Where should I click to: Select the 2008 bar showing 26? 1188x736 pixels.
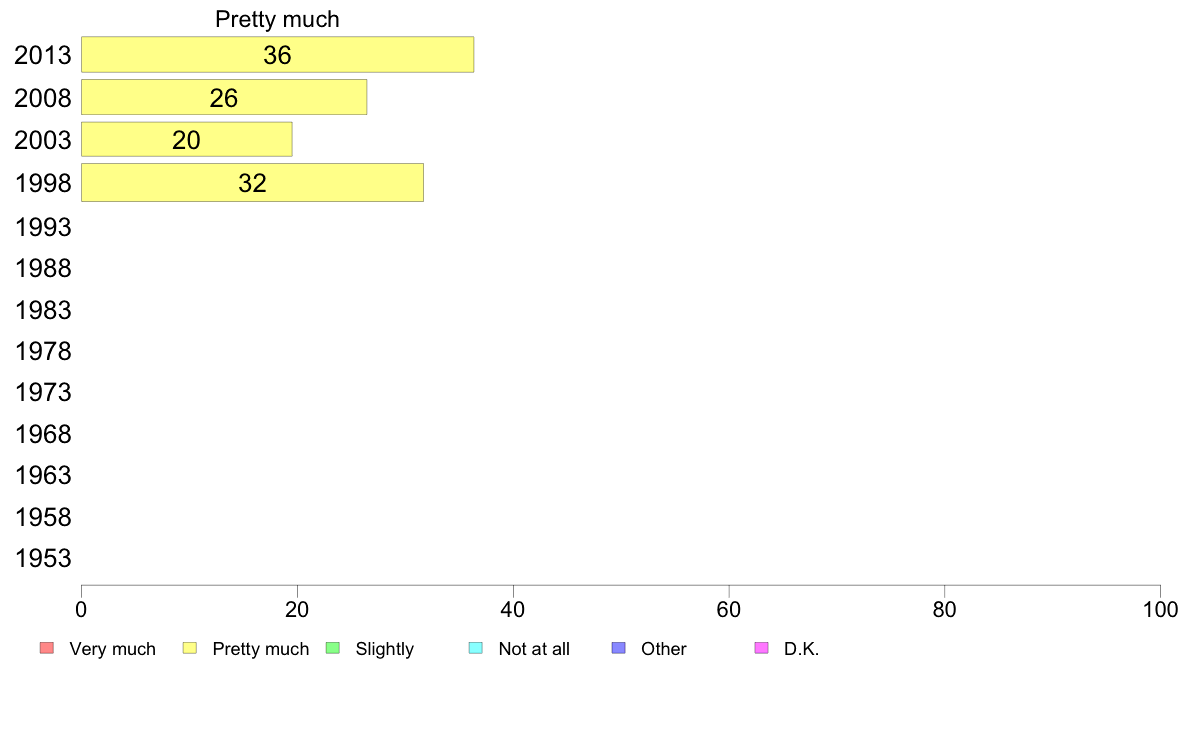(224, 97)
